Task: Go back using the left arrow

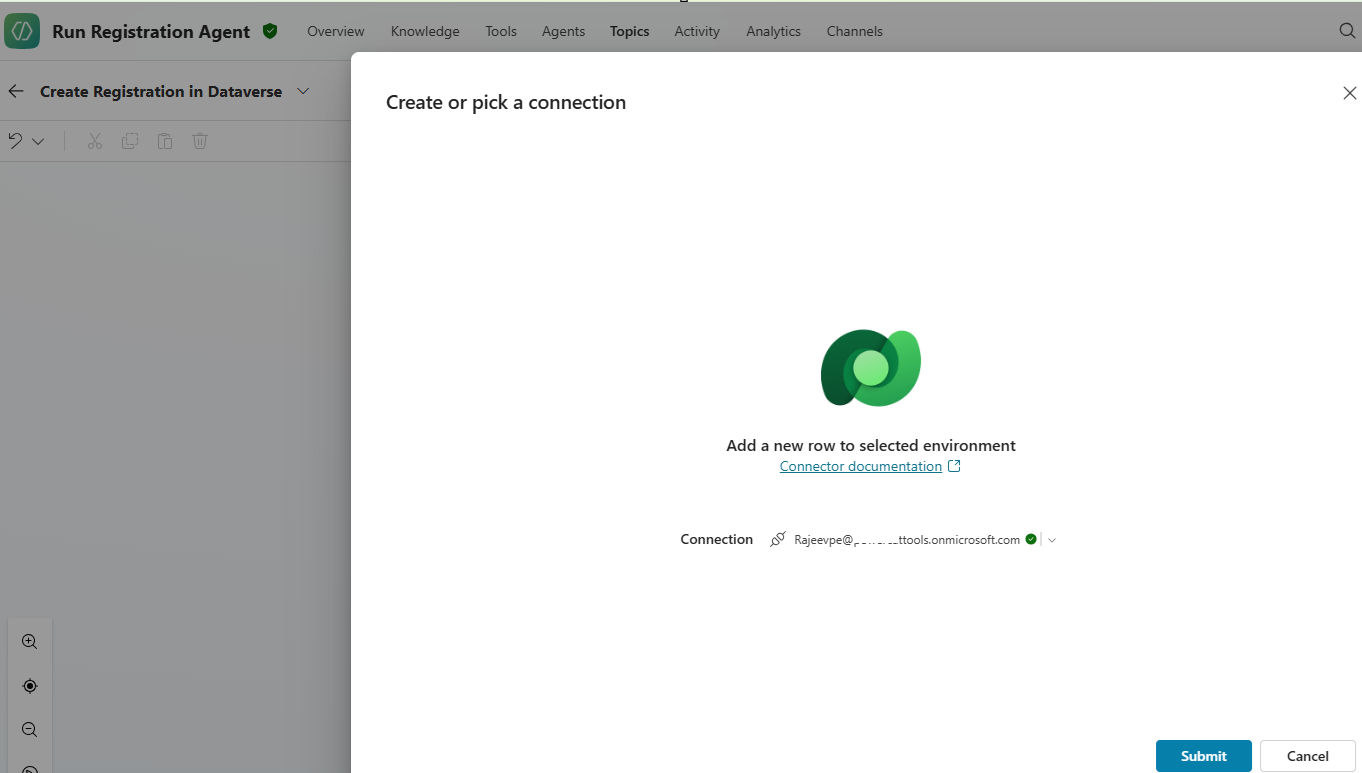Action: click(16, 91)
